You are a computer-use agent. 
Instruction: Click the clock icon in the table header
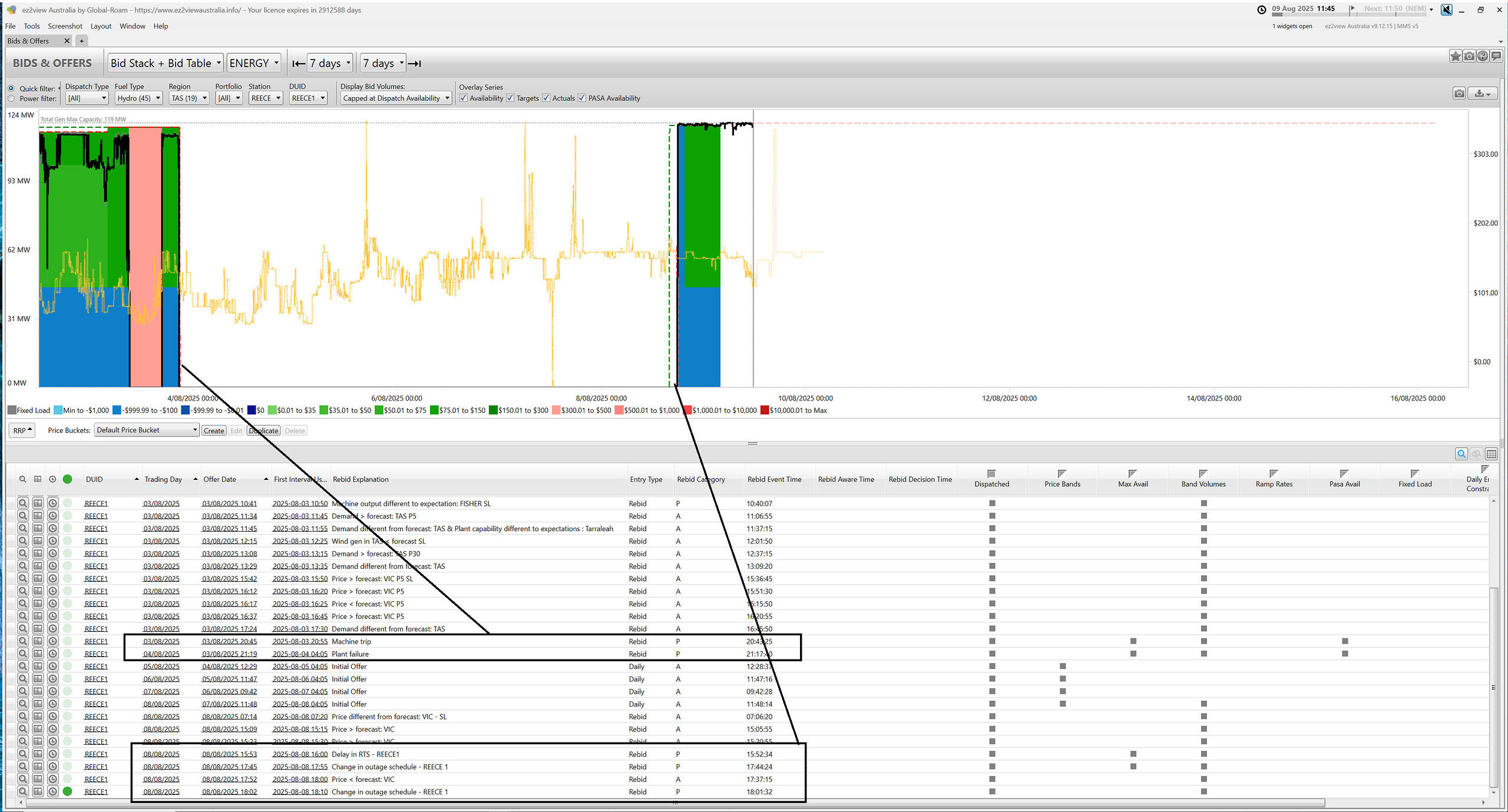click(x=52, y=479)
